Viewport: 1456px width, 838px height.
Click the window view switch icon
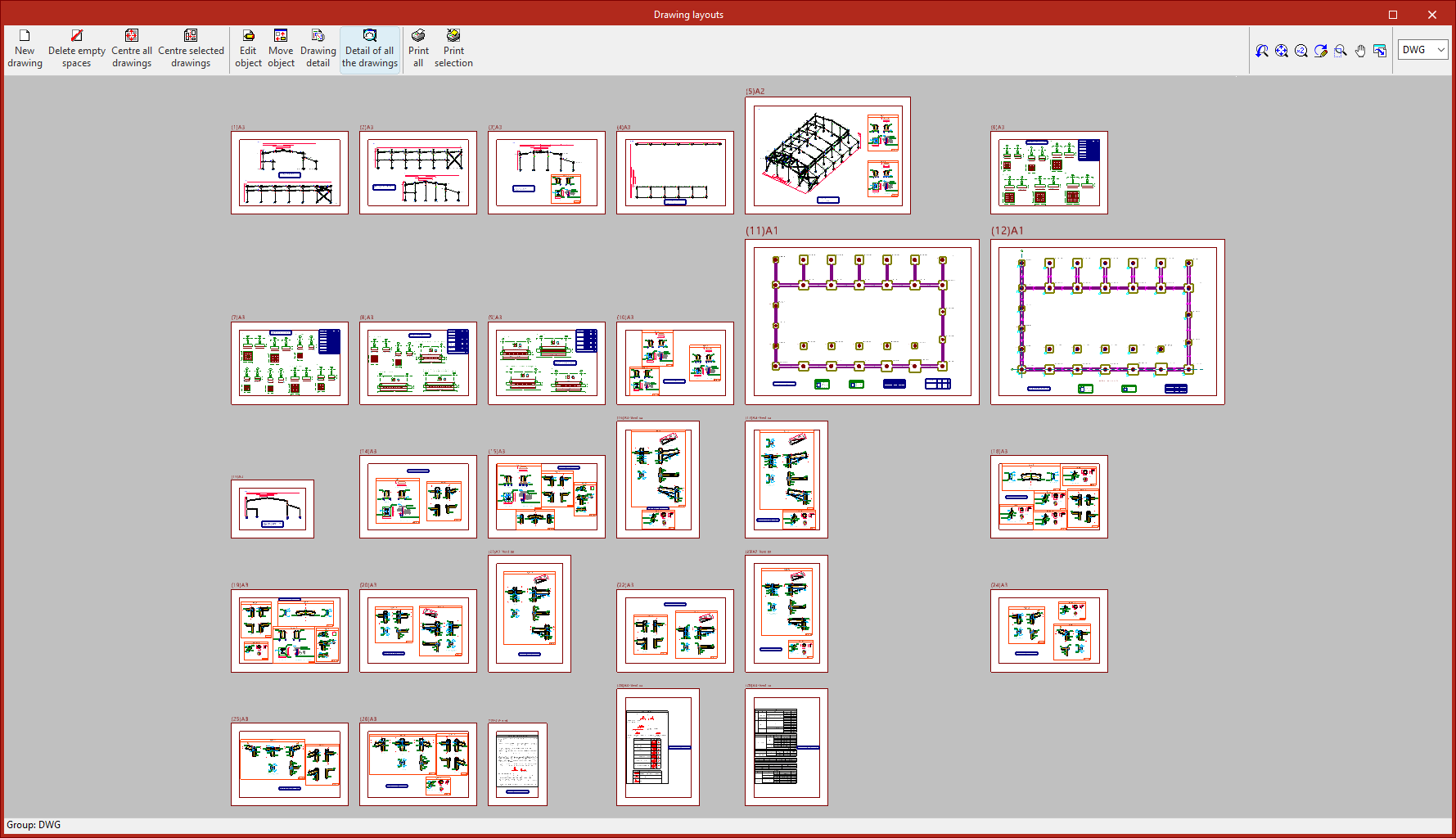(x=1380, y=51)
